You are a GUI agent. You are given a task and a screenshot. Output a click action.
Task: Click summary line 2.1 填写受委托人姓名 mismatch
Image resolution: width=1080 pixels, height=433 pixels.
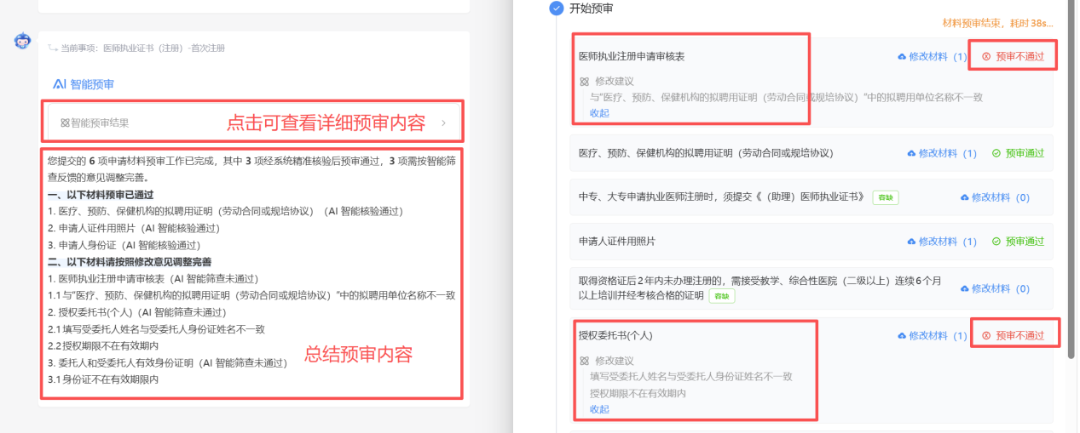(x=156, y=329)
